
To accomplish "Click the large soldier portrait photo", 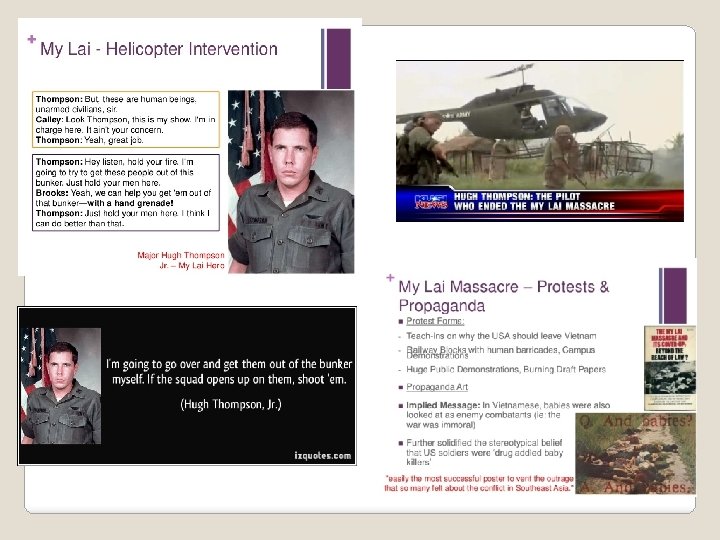I will click(x=291, y=182).
